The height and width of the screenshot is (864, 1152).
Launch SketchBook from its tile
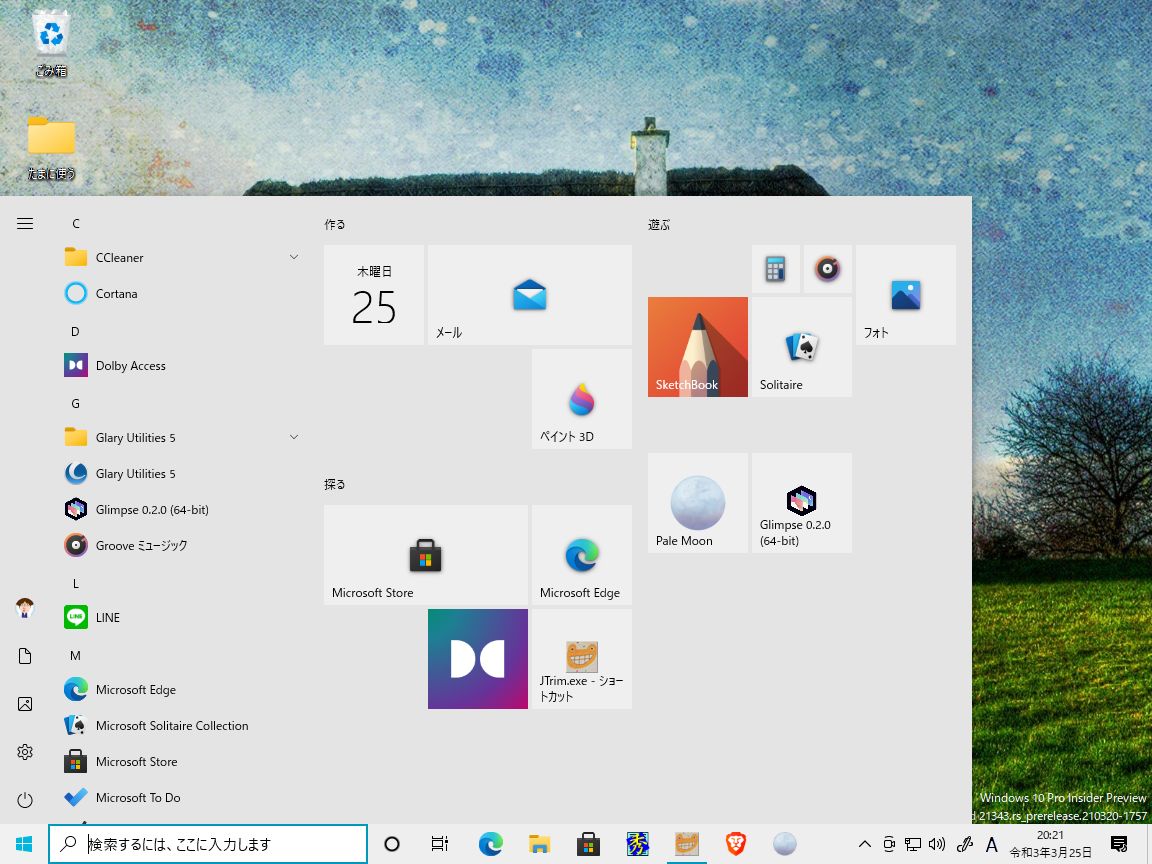[x=697, y=346]
